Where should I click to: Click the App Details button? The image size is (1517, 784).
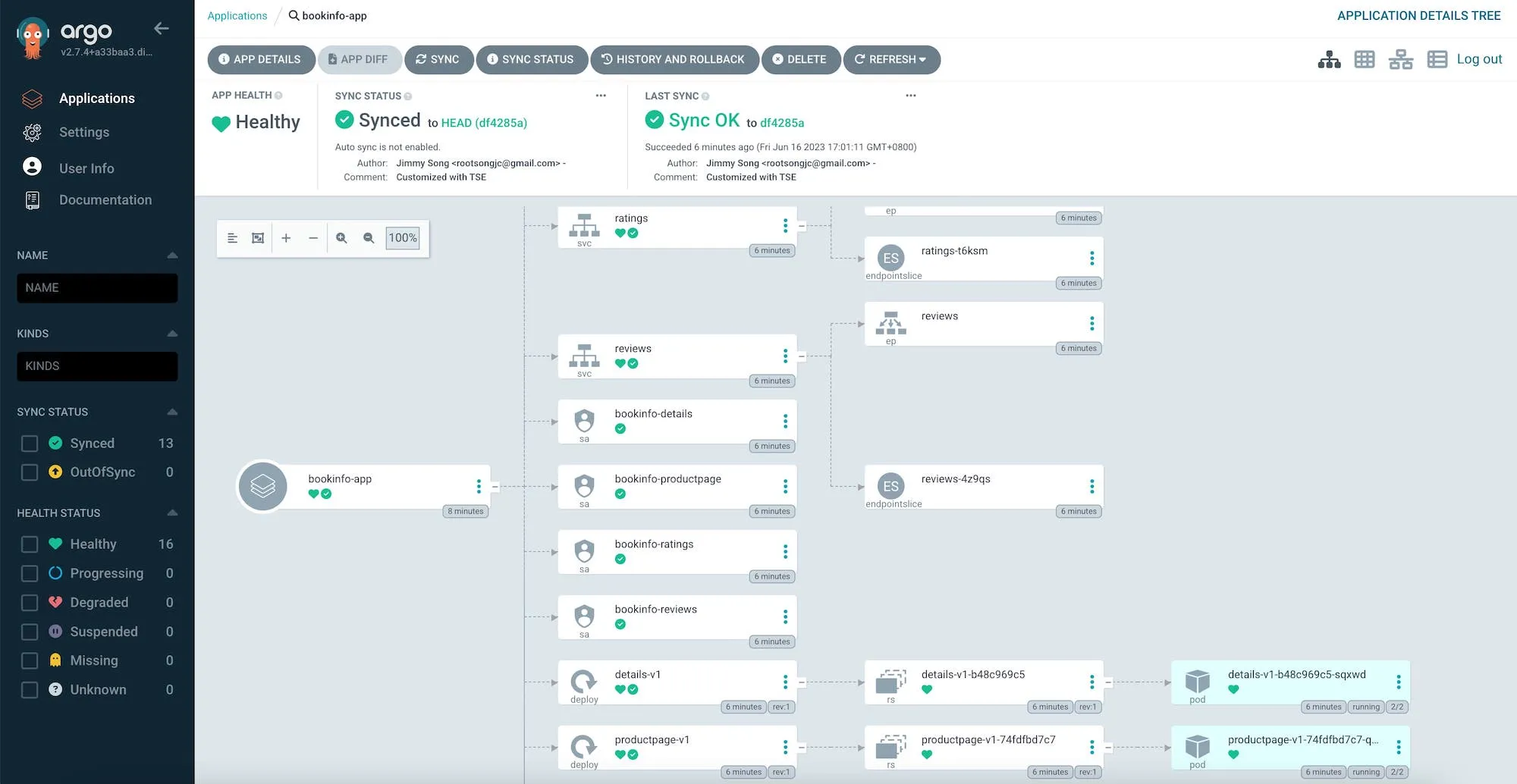pos(261,59)
